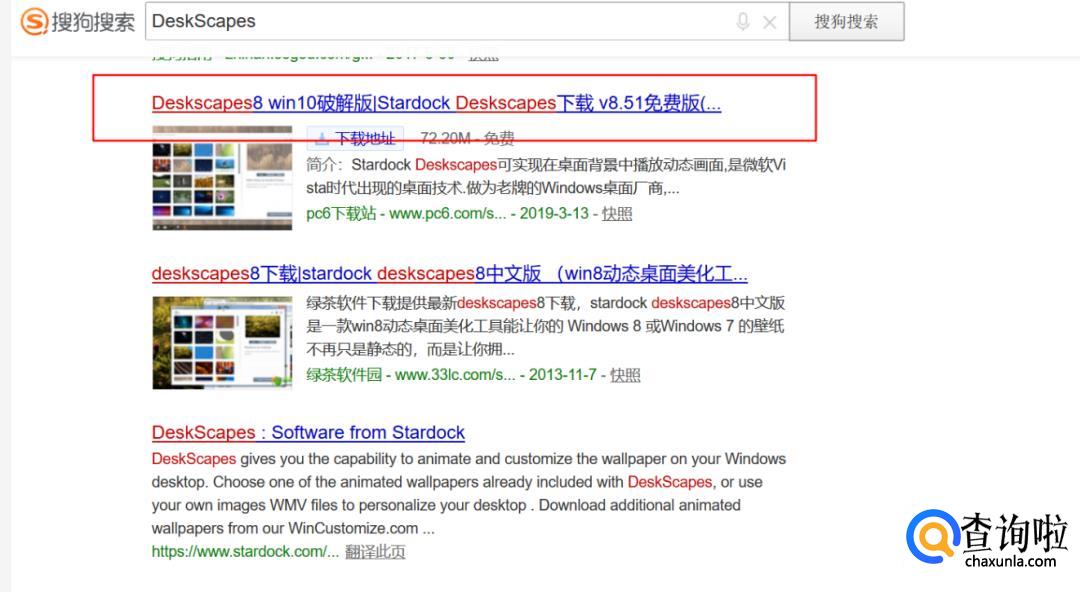
Task: Visit the 绿茶软件园 www.33lc.com source link
Action: click(x=411, y=375)
